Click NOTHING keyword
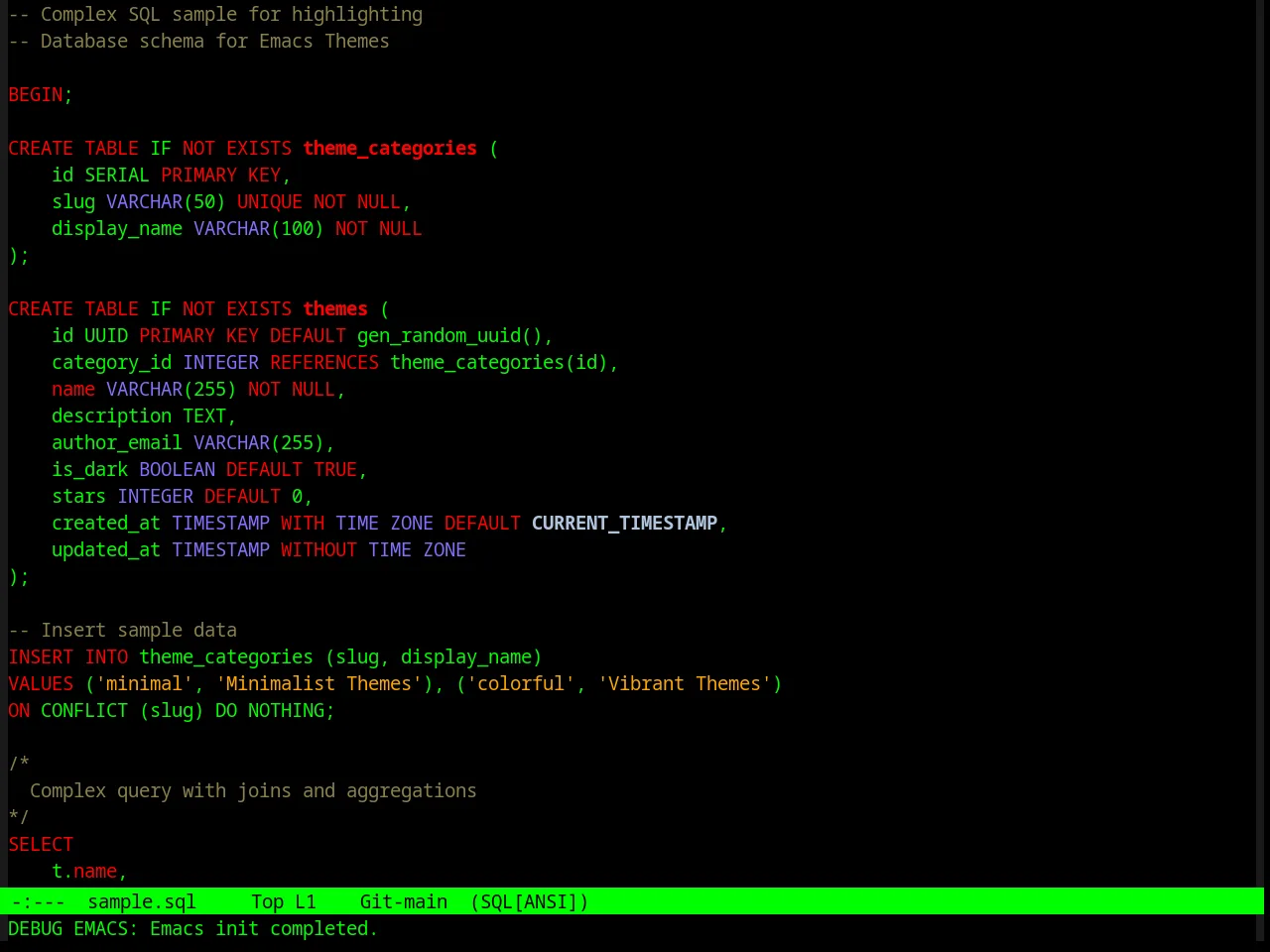Screen dimensions: 1270x952 click(287, 710)
